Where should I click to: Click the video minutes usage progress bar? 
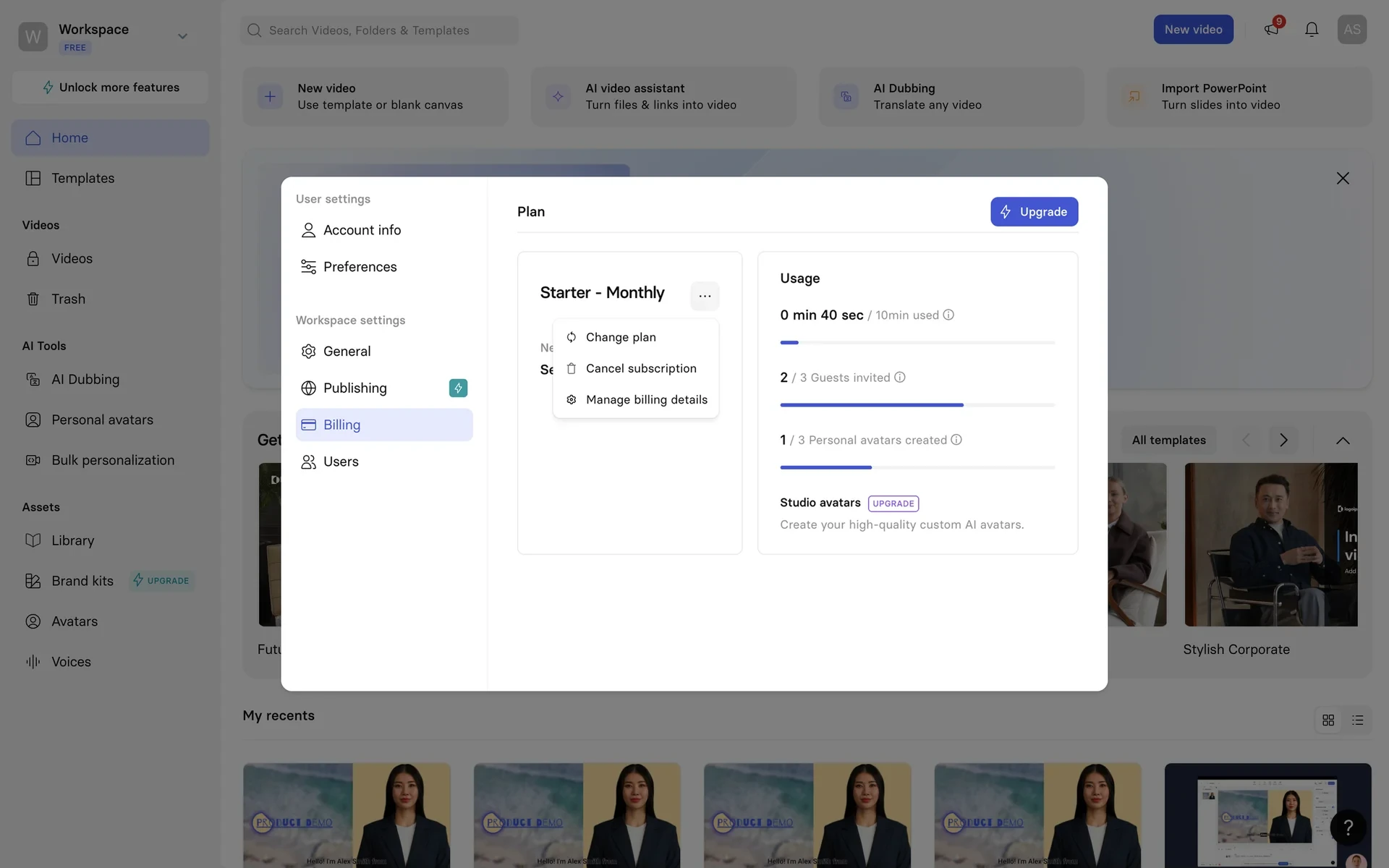click(917, 342)
